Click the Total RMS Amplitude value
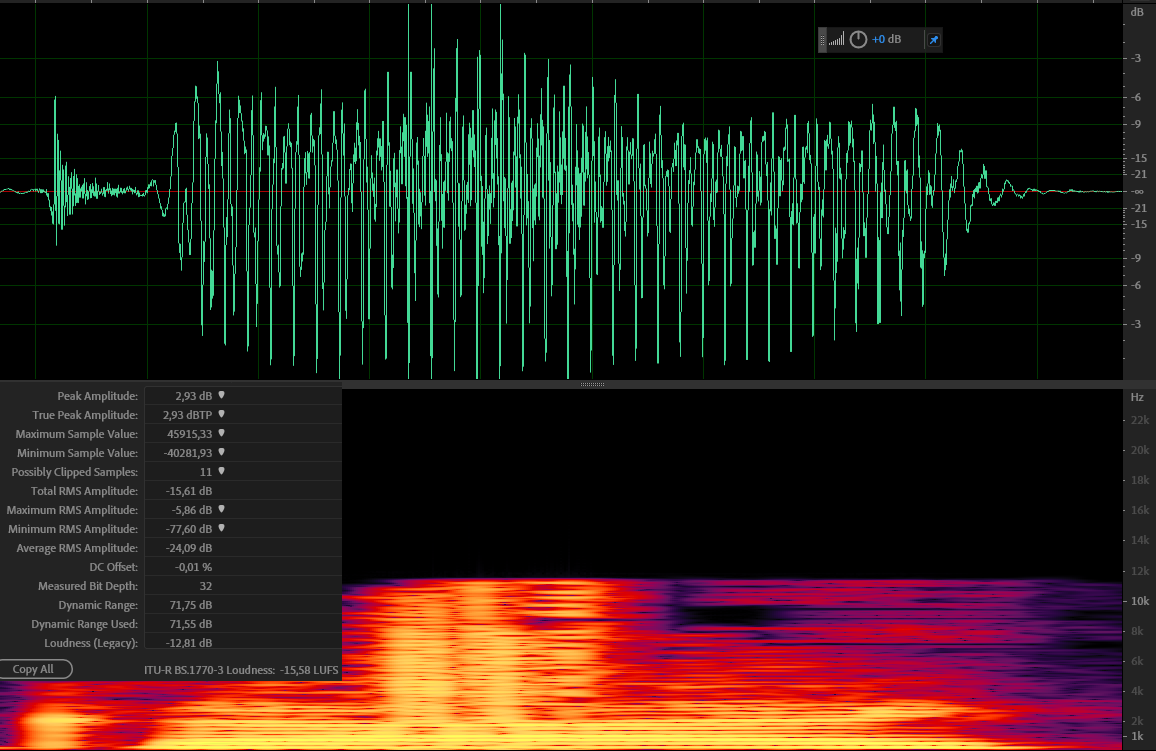The height and width of the screenshot is (751, 1156). [190, 491]
